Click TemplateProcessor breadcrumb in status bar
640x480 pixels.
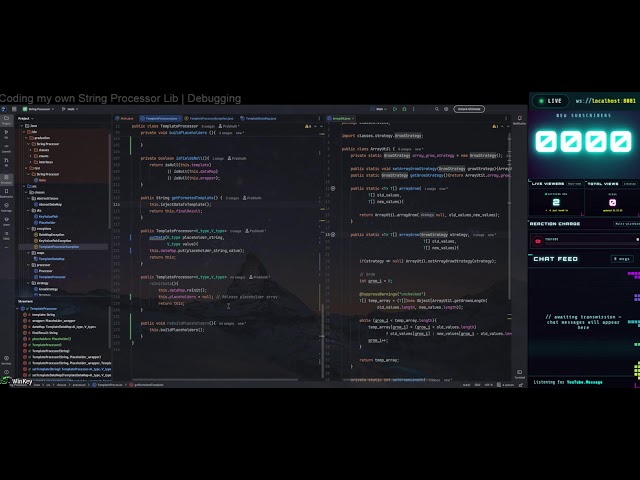[108, 384]
